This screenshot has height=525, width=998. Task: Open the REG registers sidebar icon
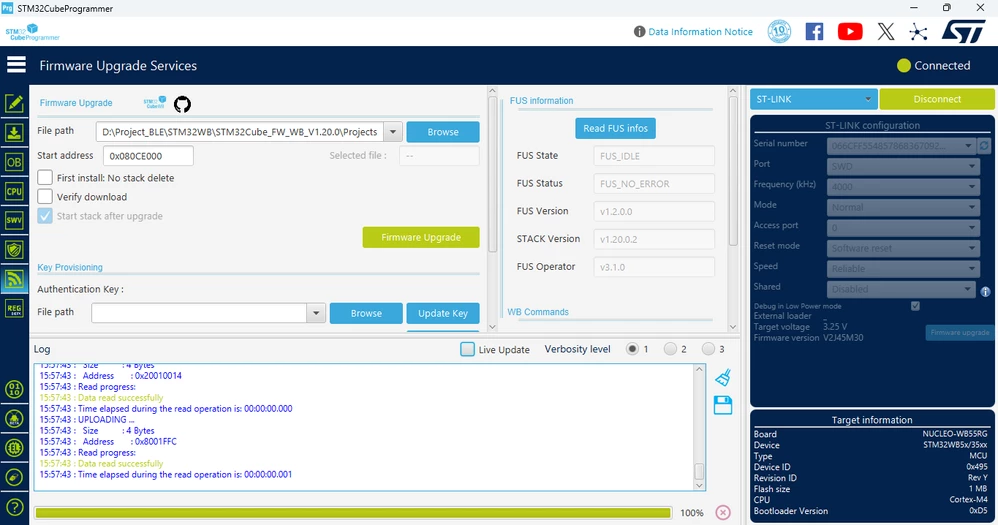(x=14, y=309)
